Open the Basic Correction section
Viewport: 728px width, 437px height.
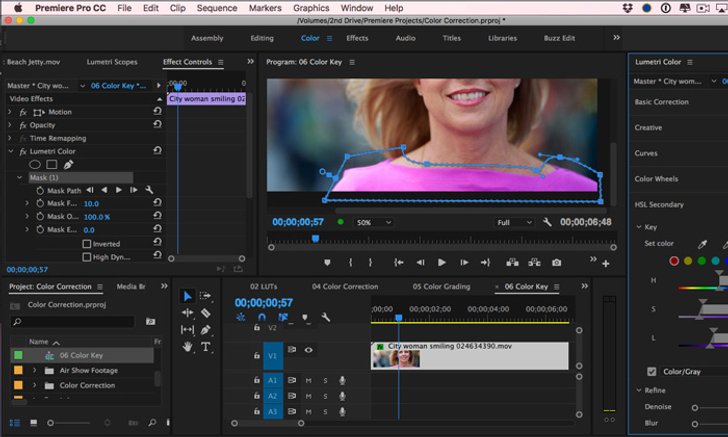(662, 102)
